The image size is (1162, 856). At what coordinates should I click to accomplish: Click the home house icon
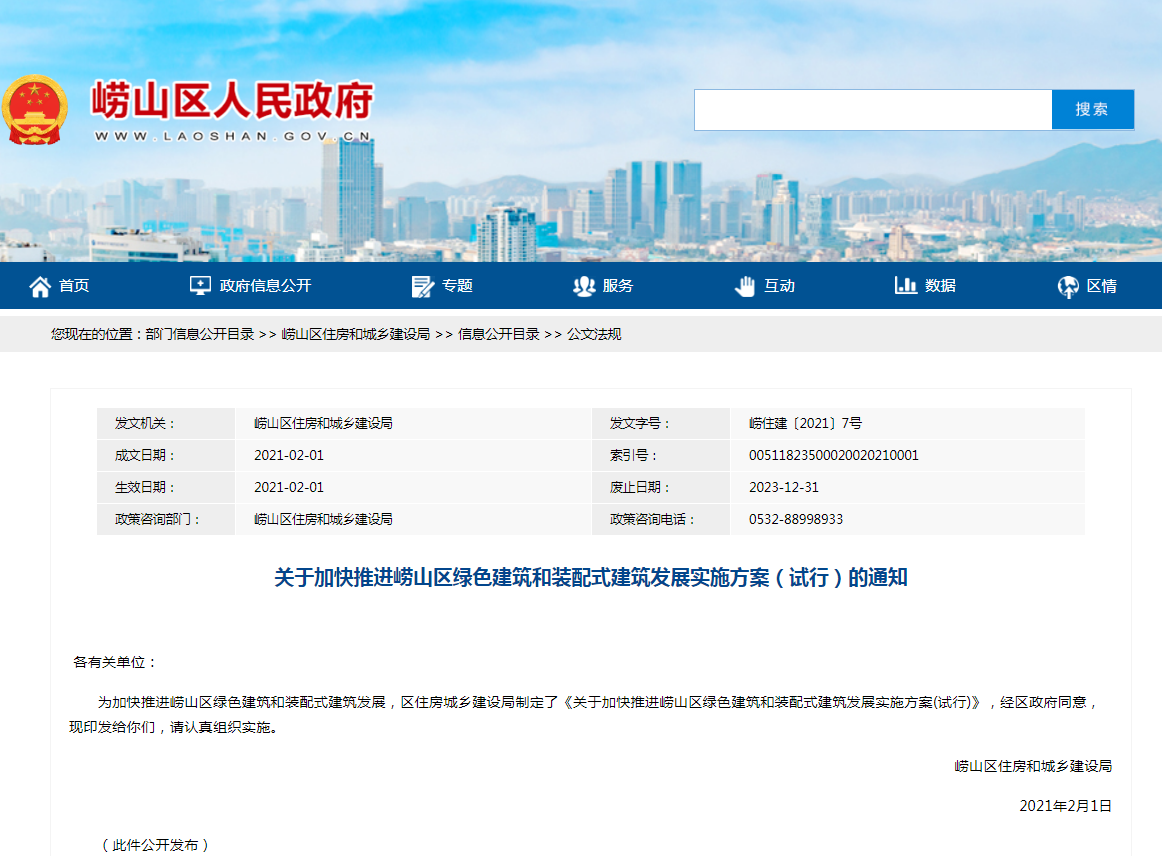tap(40, 286)
